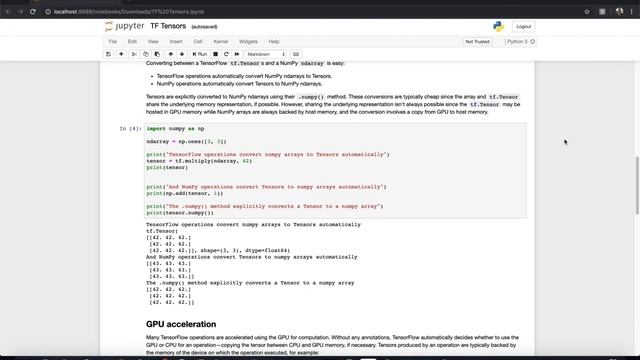Click the (autosaved) status text
Image resolution: width=640 pixels, height=360 pixels.
pos(204,27)
